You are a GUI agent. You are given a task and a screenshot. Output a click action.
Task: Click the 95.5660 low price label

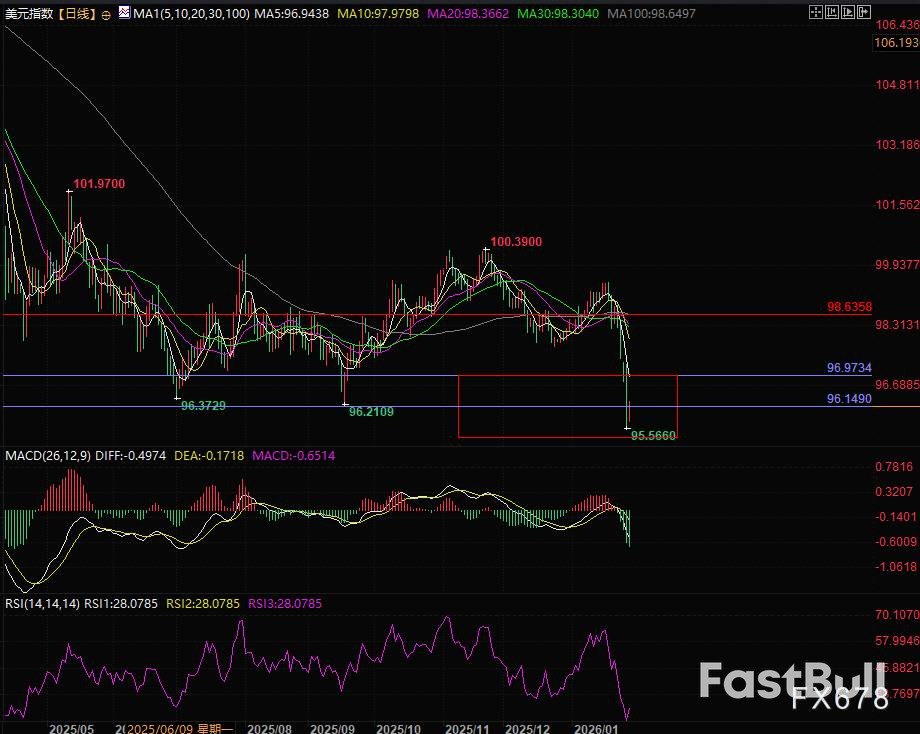tap(654, 437)
